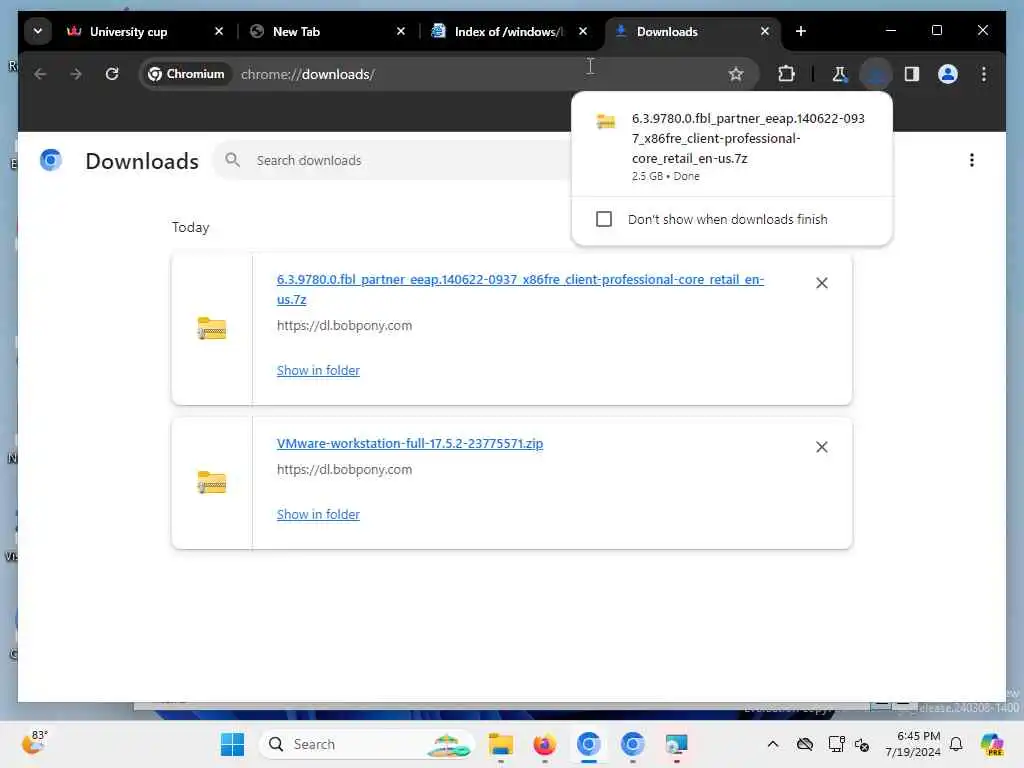Open the Chromium three-dot menu
Screen dimensions: 1024x768
(x=984, y=74)
